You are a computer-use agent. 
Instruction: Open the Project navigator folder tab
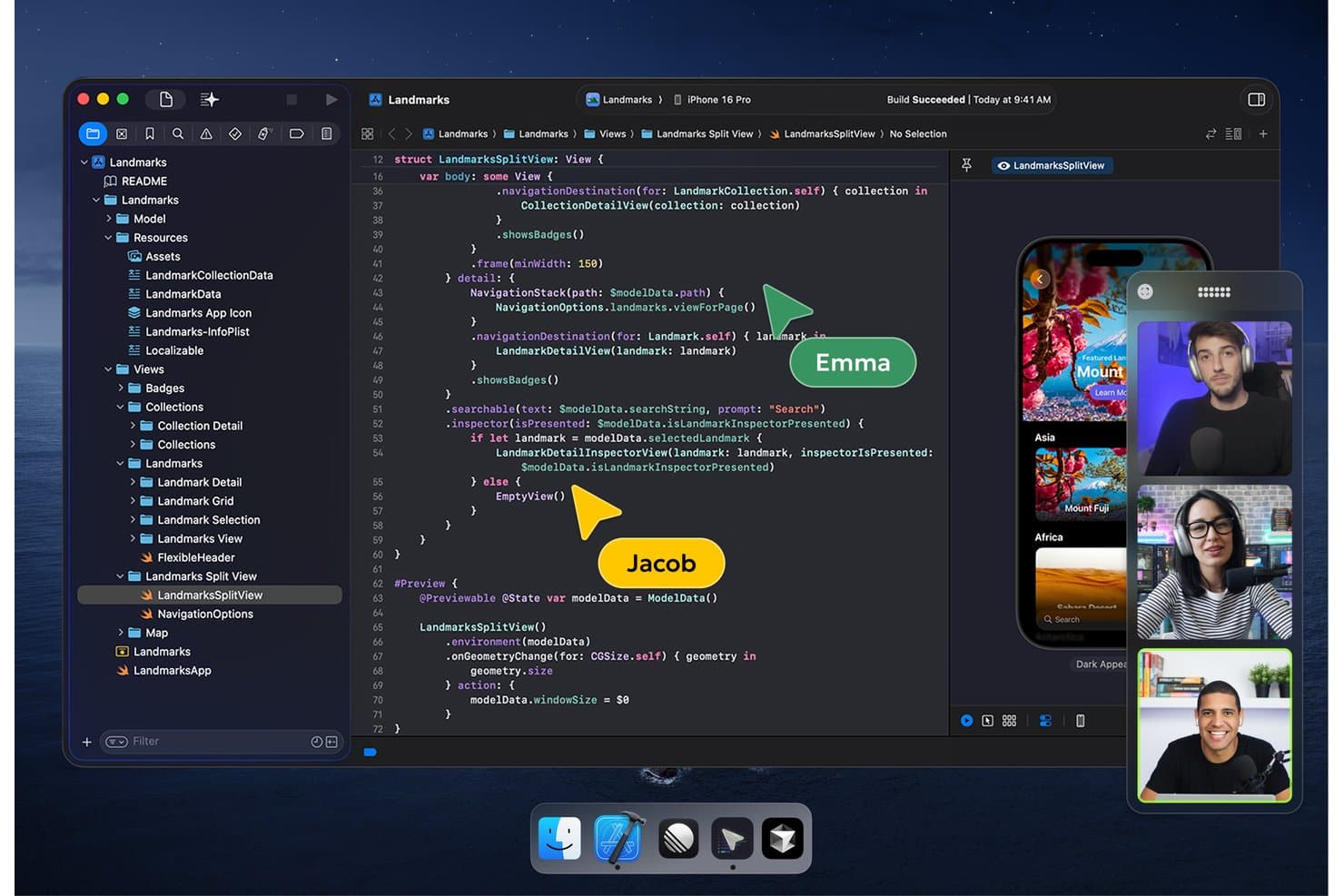(92, 133)
